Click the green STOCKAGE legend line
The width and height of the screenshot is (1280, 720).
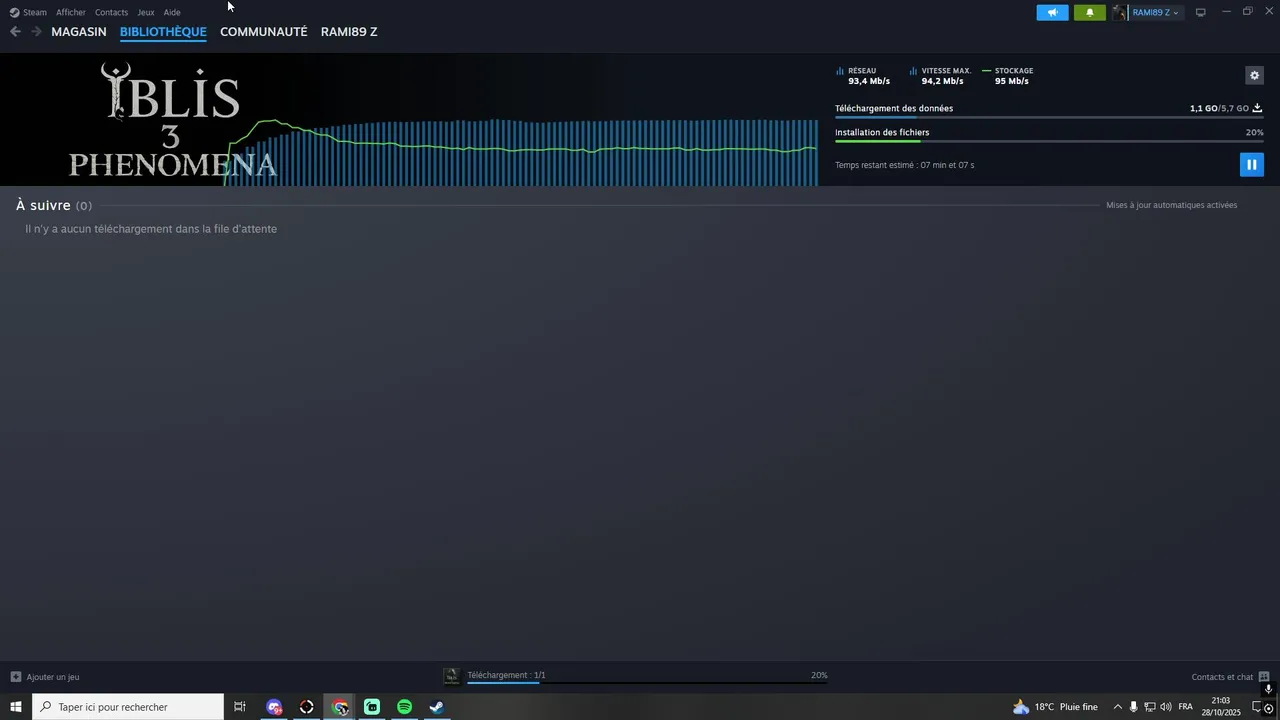point(987,71)
